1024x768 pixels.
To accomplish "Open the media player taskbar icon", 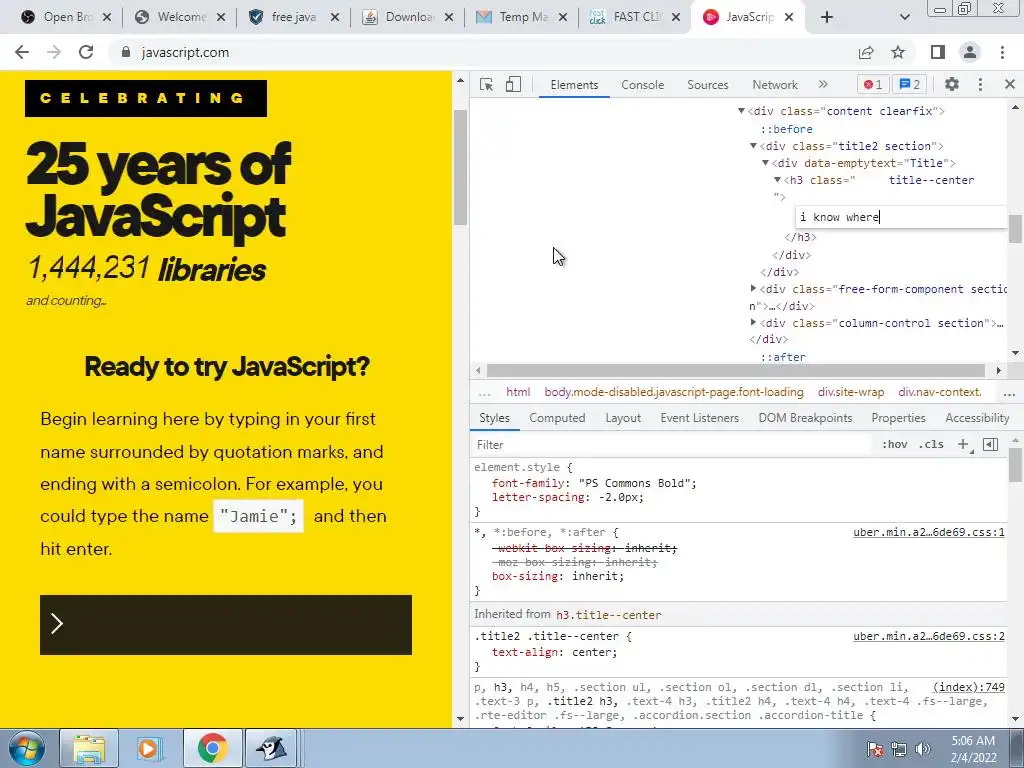I will (150, 748).
